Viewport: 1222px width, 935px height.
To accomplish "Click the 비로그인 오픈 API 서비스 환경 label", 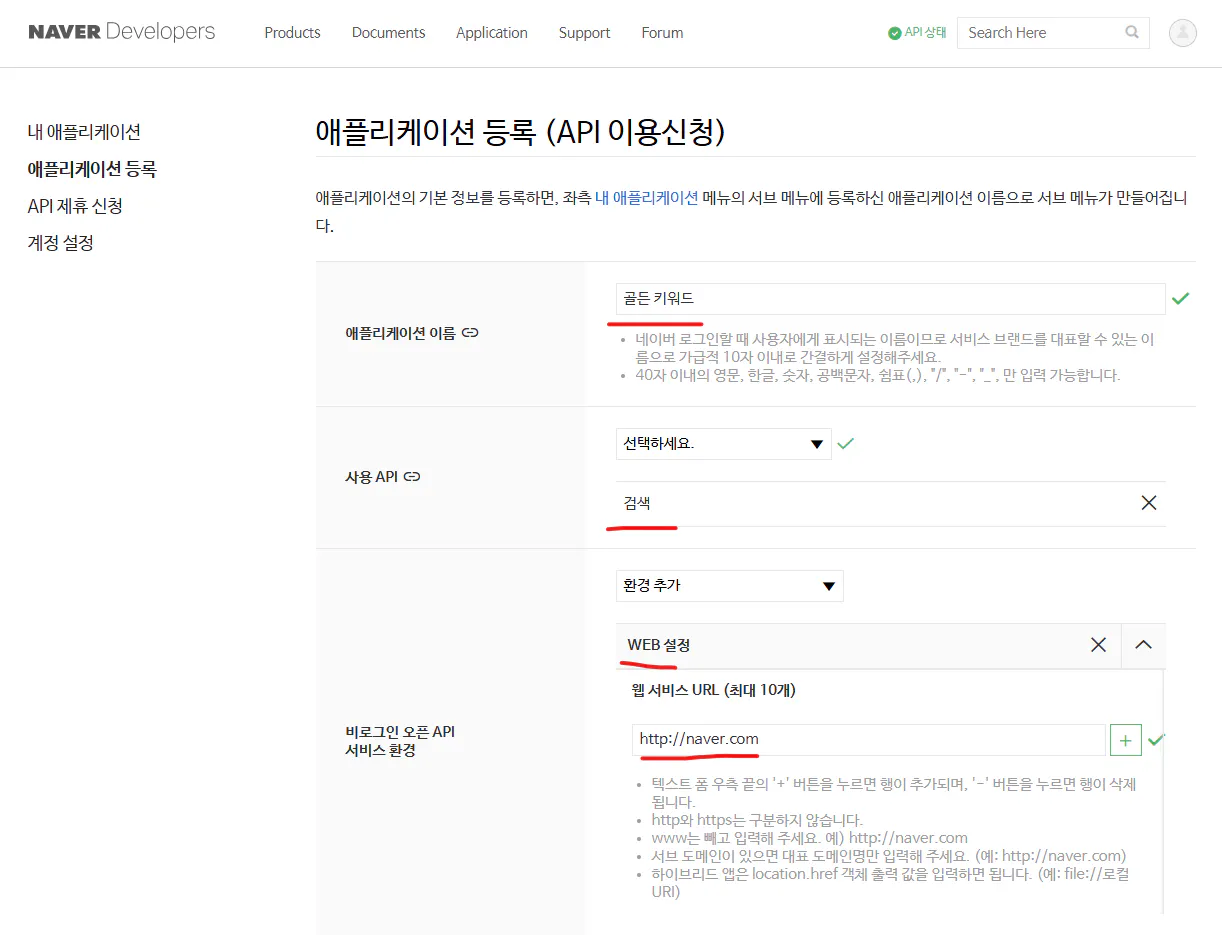I will pyautogui.click(x=400, y=741).
